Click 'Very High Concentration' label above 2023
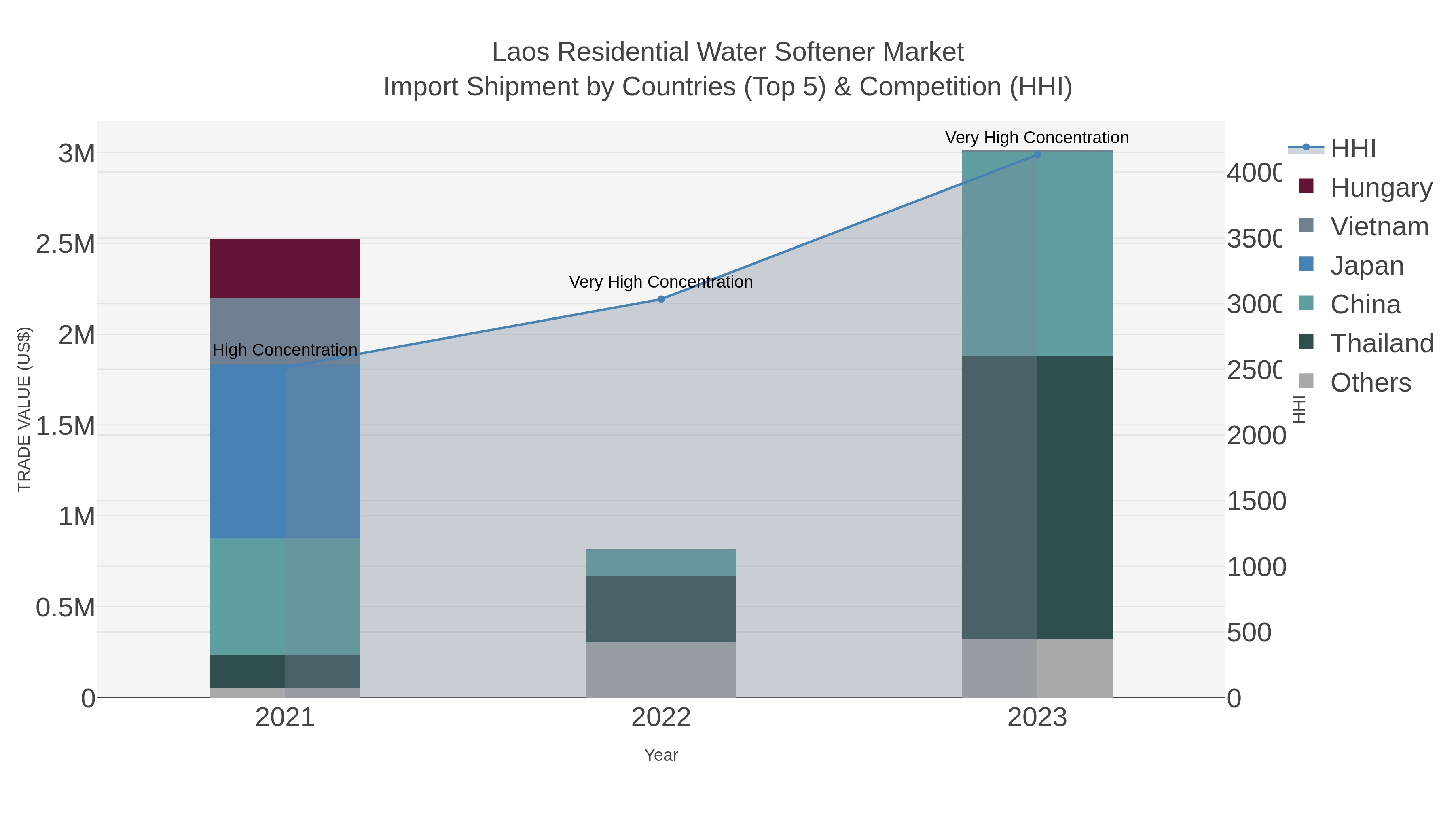 (1037, 138)
